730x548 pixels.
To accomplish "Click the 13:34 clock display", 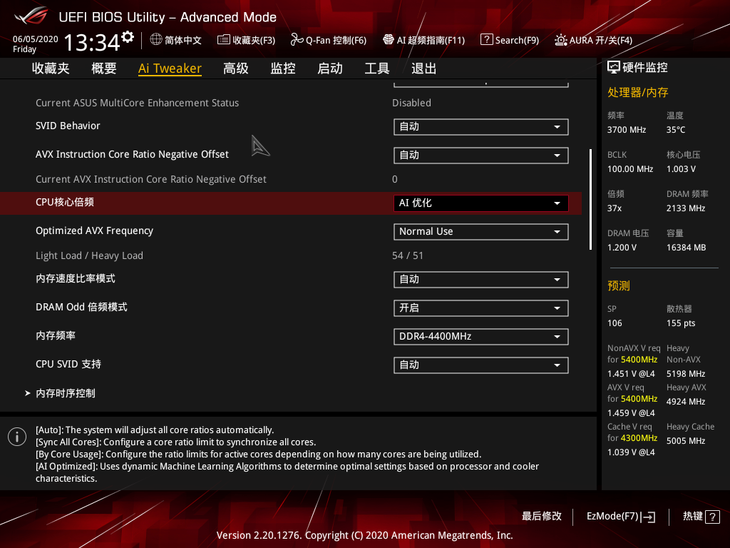I will [92, 42].
